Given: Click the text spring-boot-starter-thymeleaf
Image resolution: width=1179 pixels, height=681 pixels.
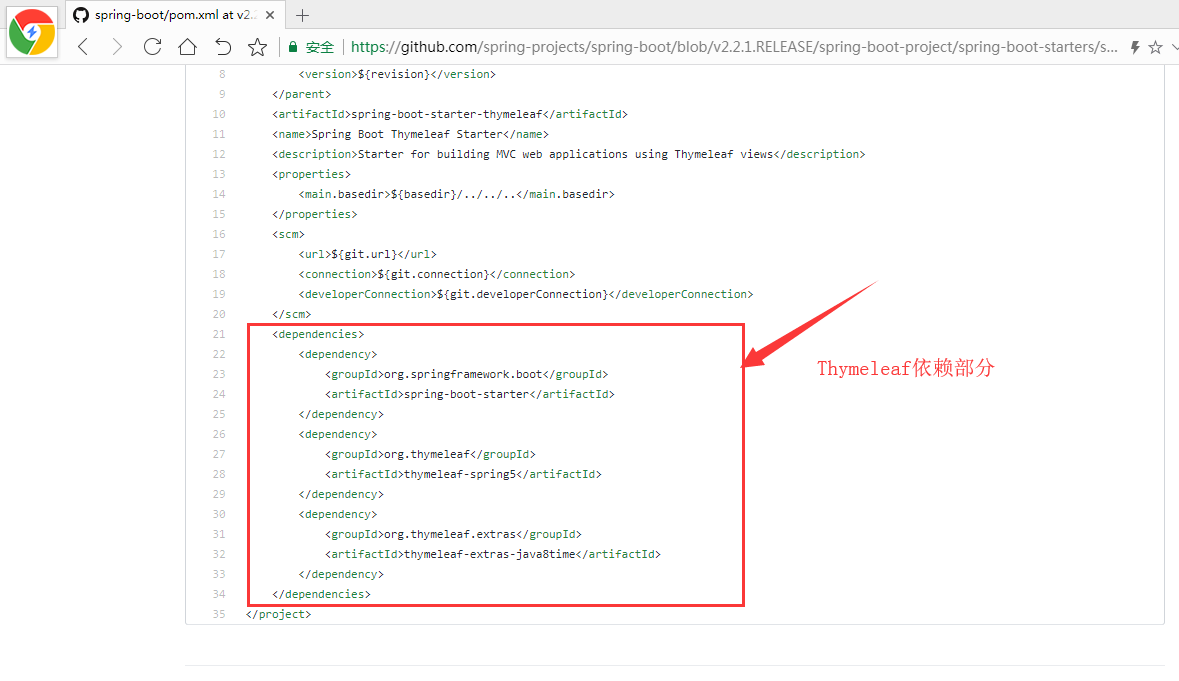Looking at the screenshot, I should 447,114.
